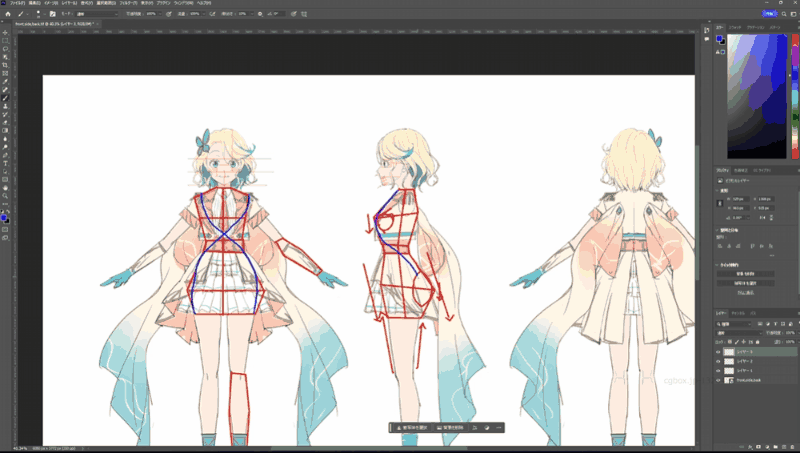Select the Rectangular Marquee tool
The image size is (800, 453).
click(5, 40)
